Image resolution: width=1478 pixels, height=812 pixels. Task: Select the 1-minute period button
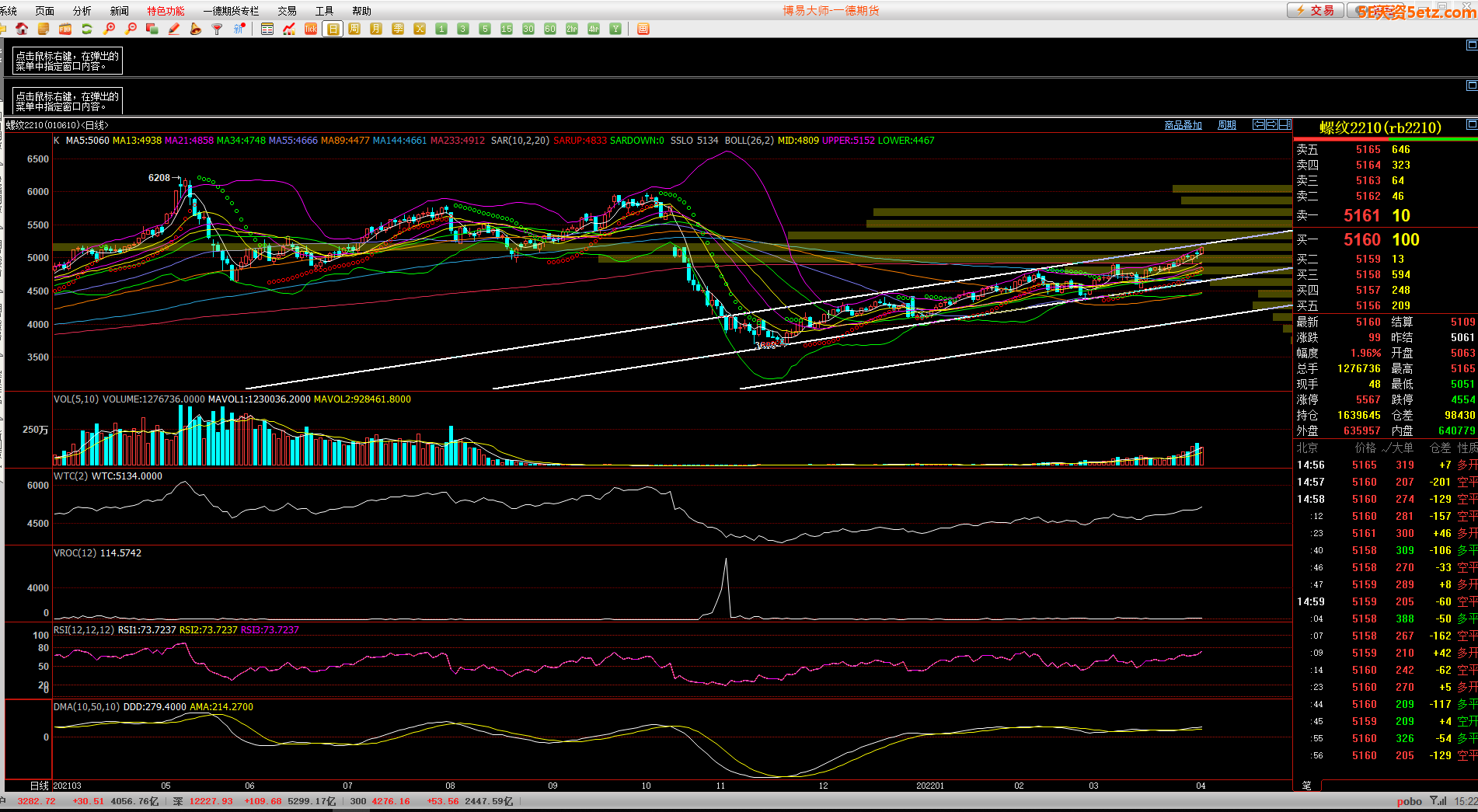[441, 29]
